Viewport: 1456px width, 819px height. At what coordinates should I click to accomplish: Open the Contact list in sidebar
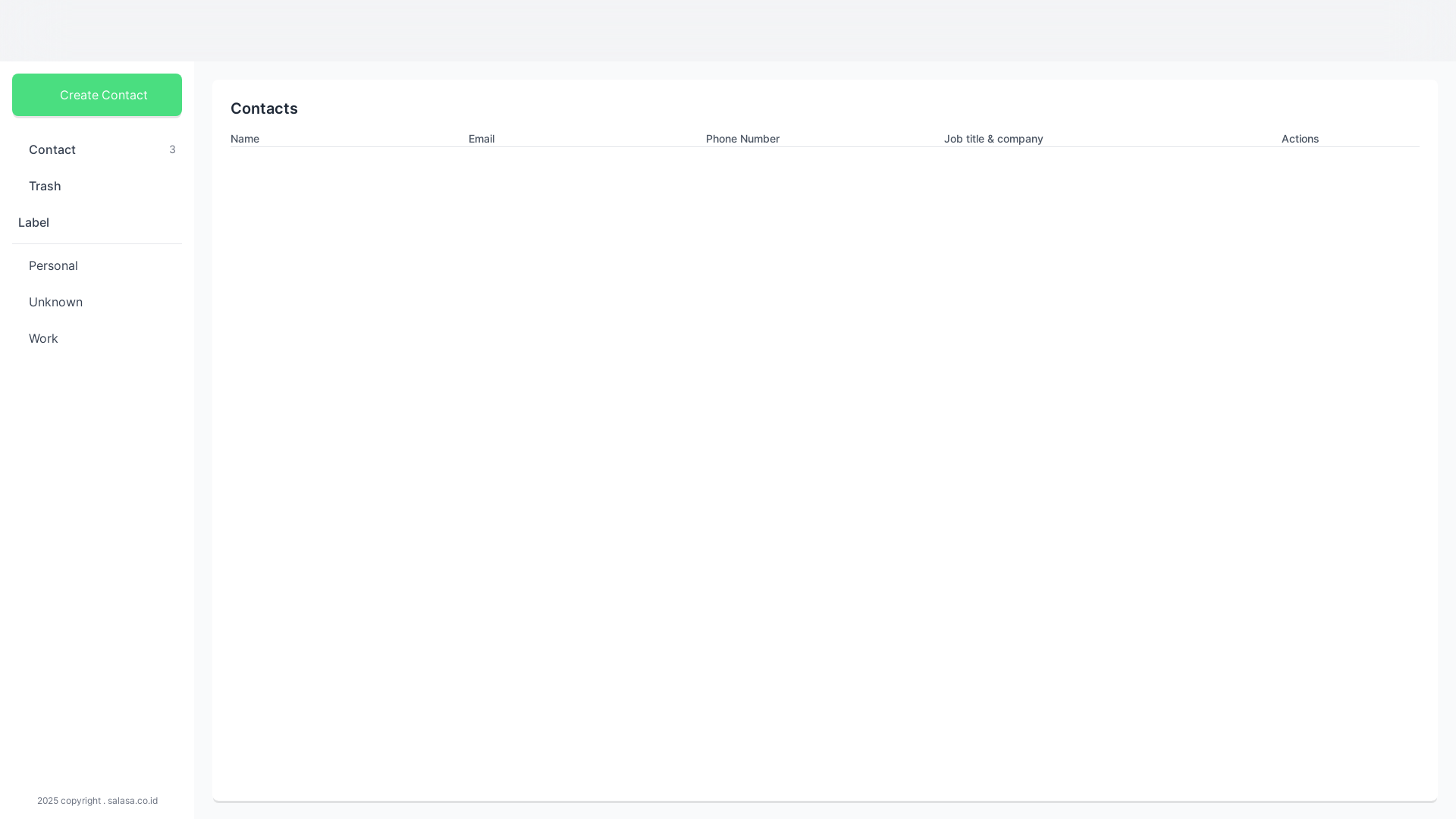97,149
